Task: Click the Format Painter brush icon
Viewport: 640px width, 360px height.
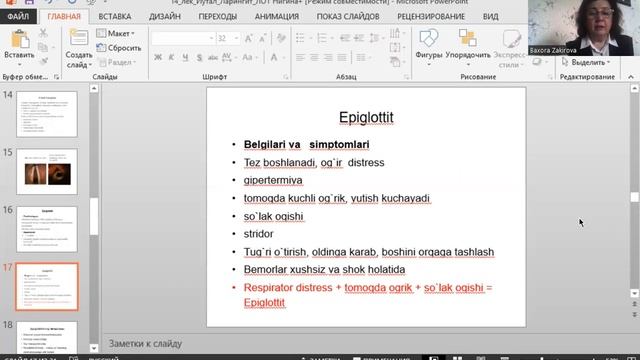Action: click(x=43, y=61)
